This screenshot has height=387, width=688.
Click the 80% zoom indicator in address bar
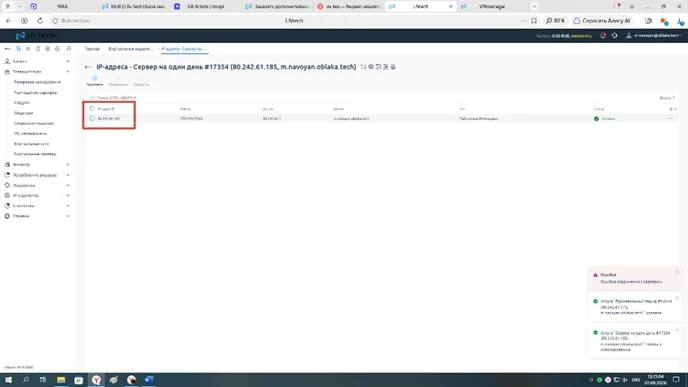555,21
